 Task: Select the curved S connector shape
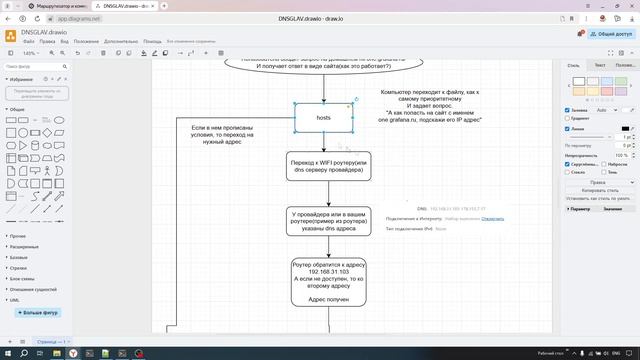click(x=35, y=196)
